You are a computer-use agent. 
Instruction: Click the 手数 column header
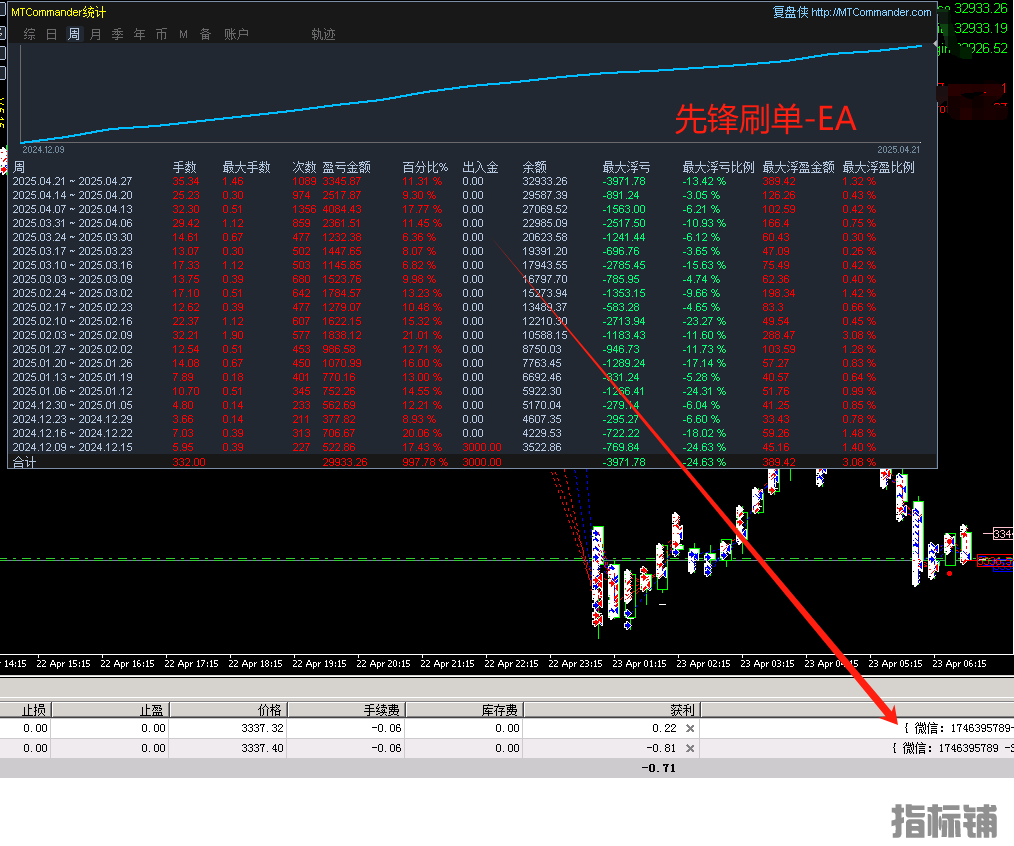[184, 168]
